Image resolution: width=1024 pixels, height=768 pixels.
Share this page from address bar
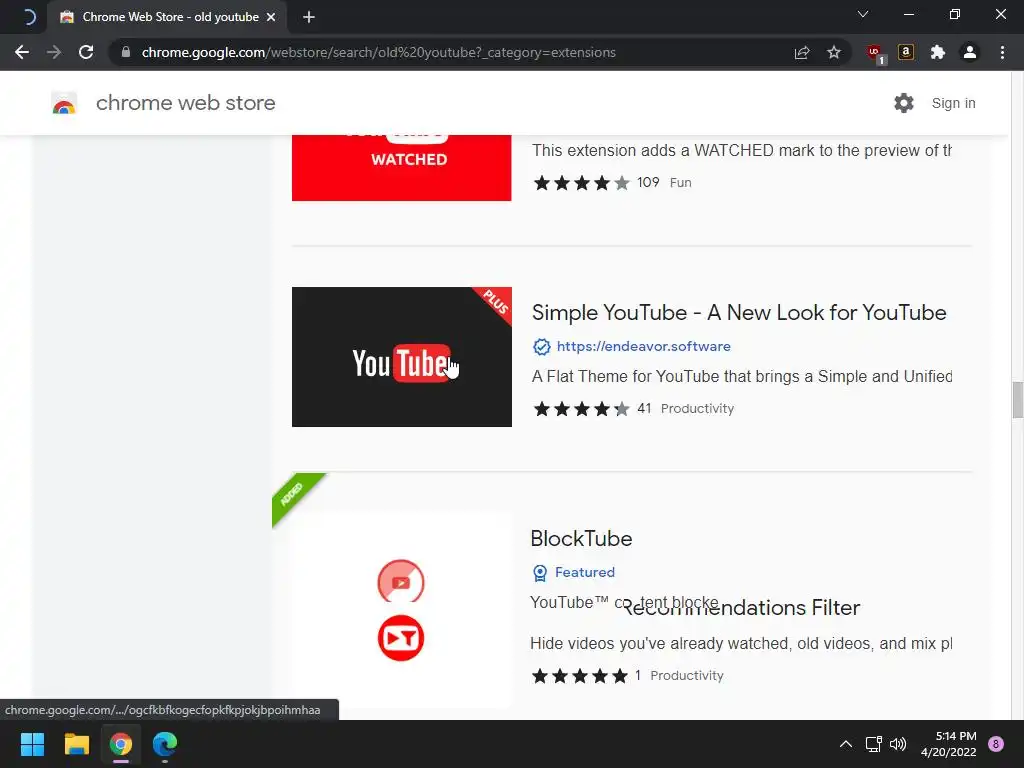802,52
